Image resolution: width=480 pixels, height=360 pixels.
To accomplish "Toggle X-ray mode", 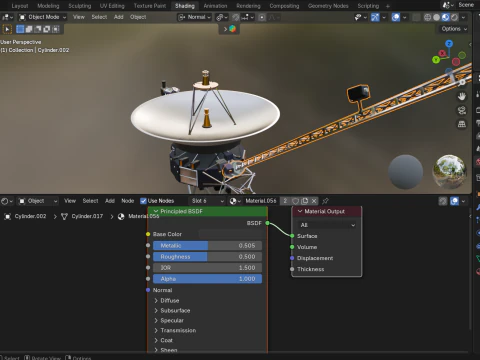I will pyautogui.click(x=416, y=17).
